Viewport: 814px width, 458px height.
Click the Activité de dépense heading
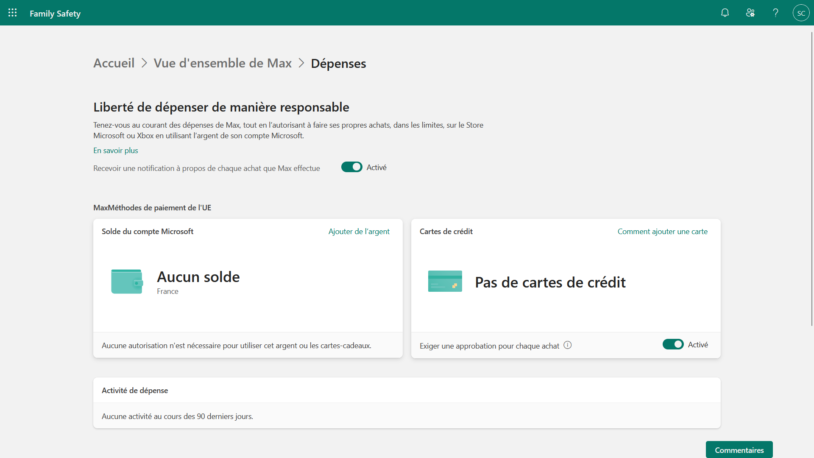pyautogui.click(x=135, y=390)
